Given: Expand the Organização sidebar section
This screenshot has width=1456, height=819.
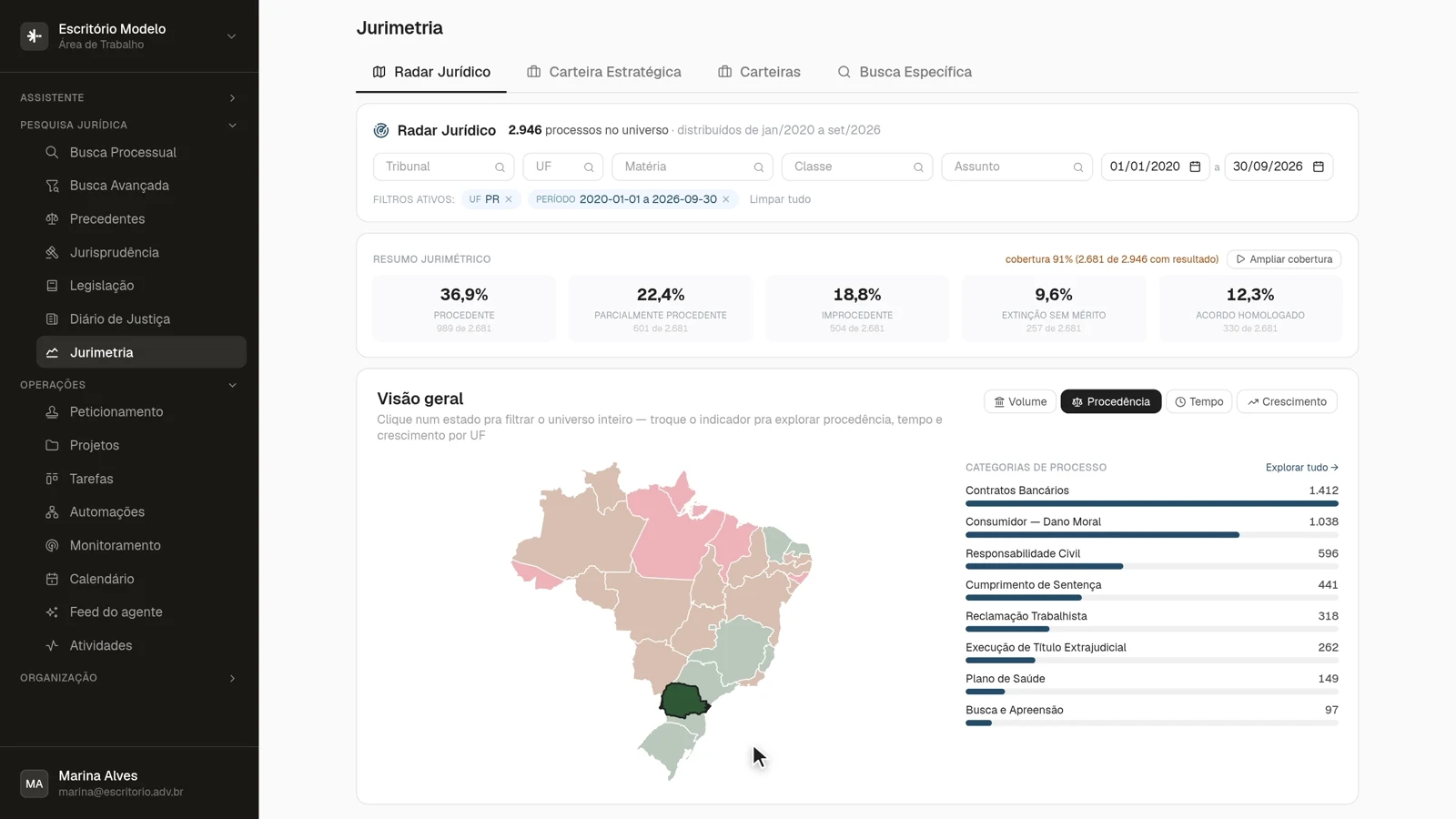Looking at the screenshot, I should 129,678.
